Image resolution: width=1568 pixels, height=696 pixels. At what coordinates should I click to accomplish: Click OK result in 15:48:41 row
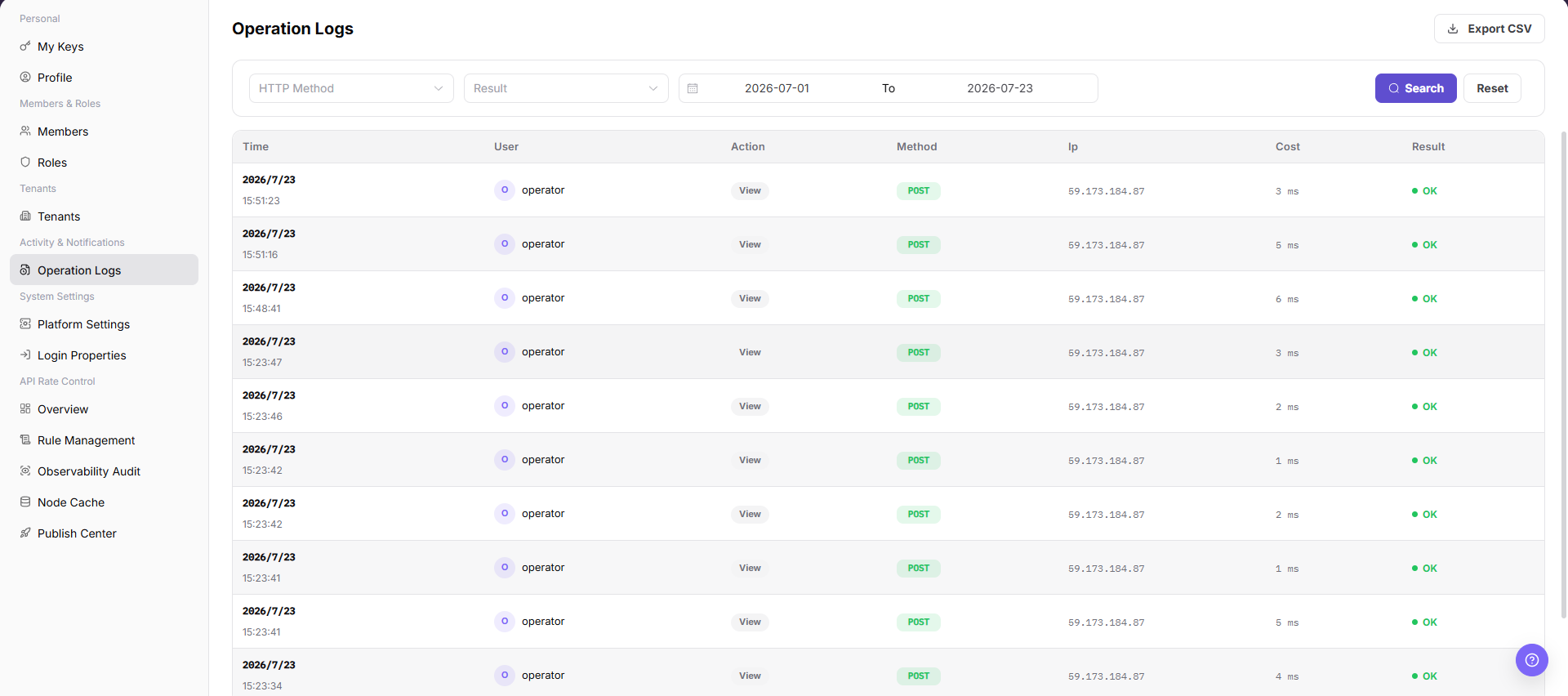click(x=1424, y=298)
